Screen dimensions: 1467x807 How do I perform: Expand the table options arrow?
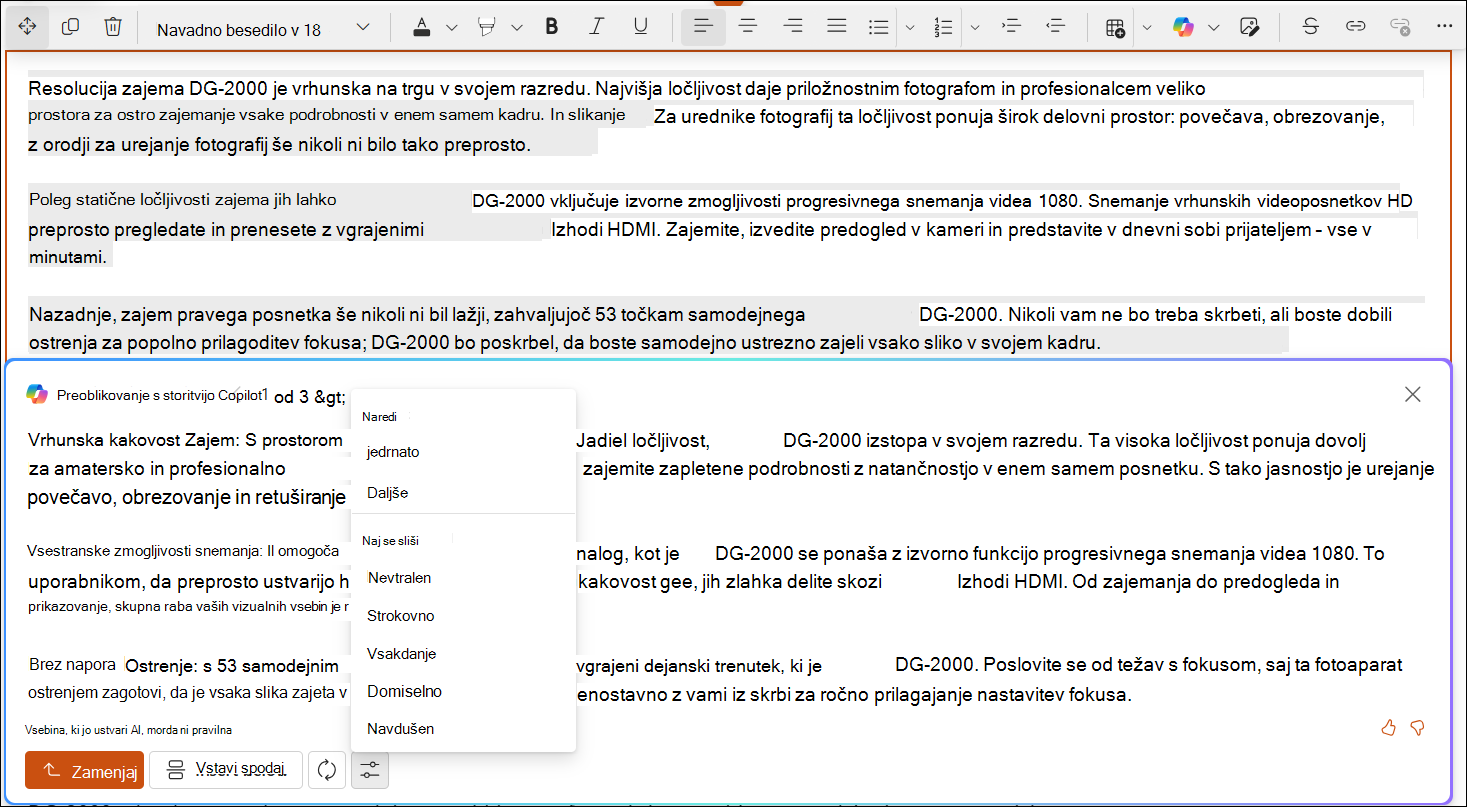point(1147,27)
